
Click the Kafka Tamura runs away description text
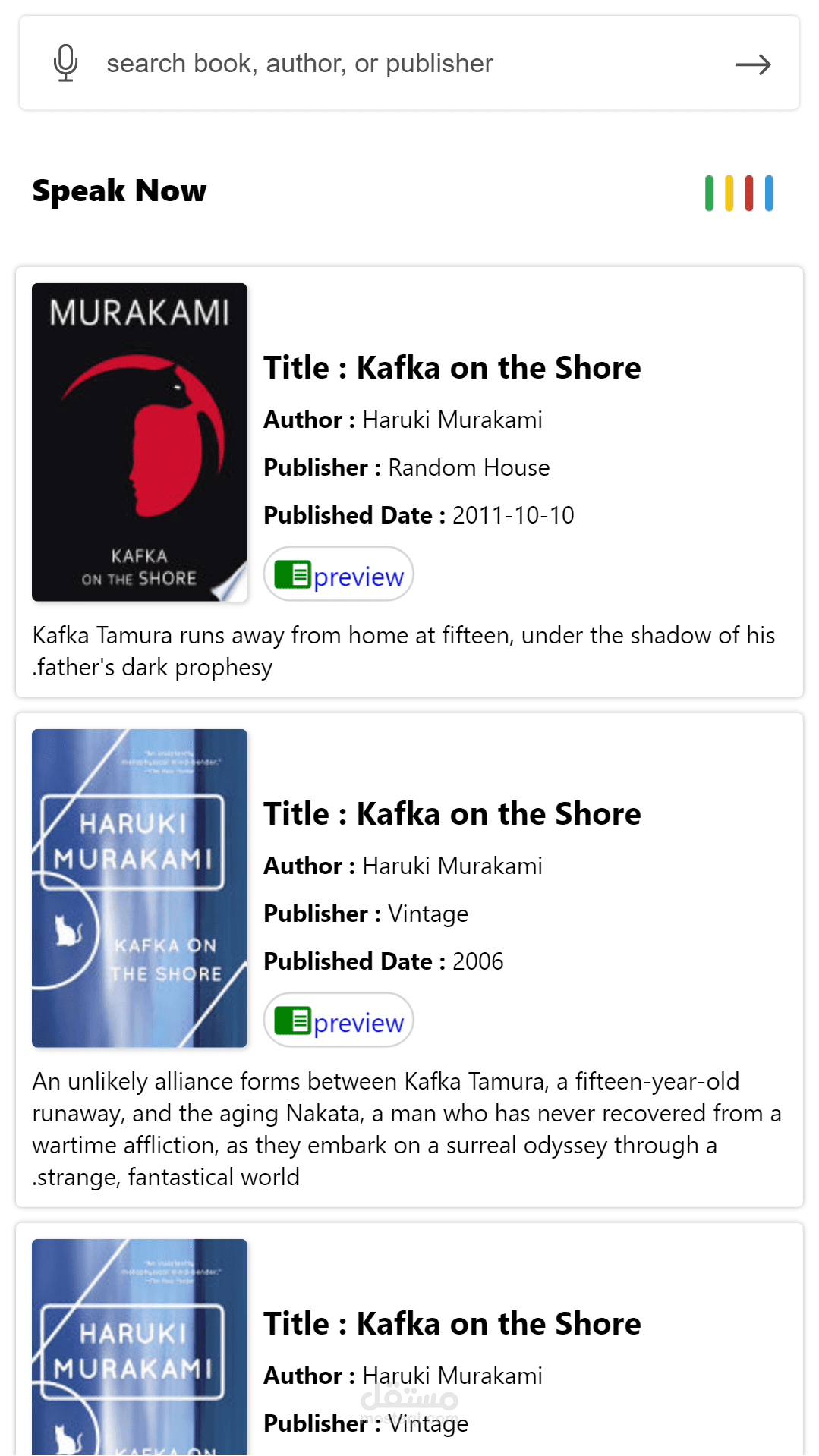pos(404,651)
